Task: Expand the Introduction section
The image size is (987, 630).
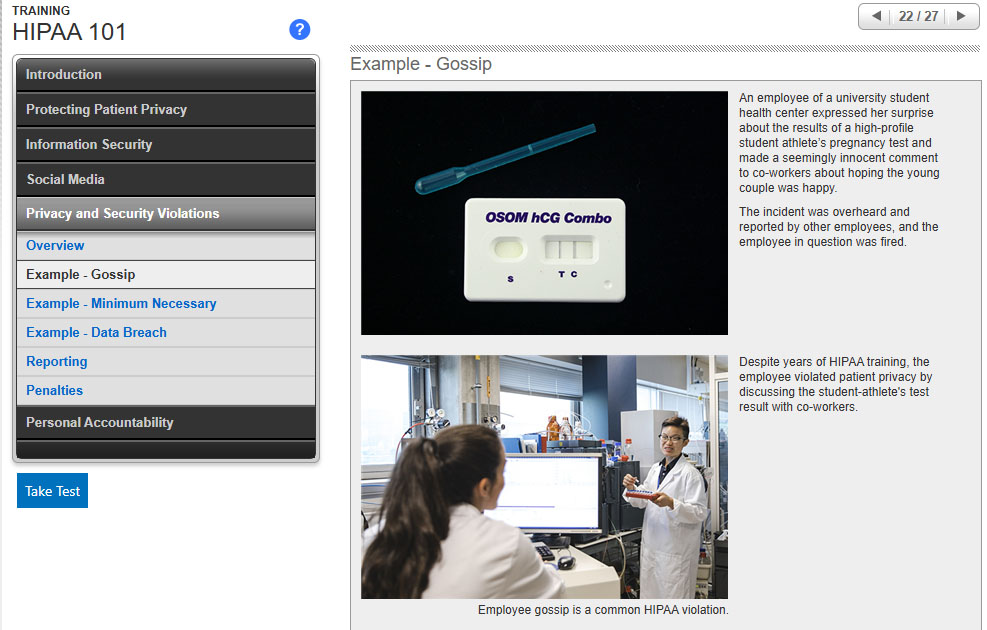Action: point(165,75)
